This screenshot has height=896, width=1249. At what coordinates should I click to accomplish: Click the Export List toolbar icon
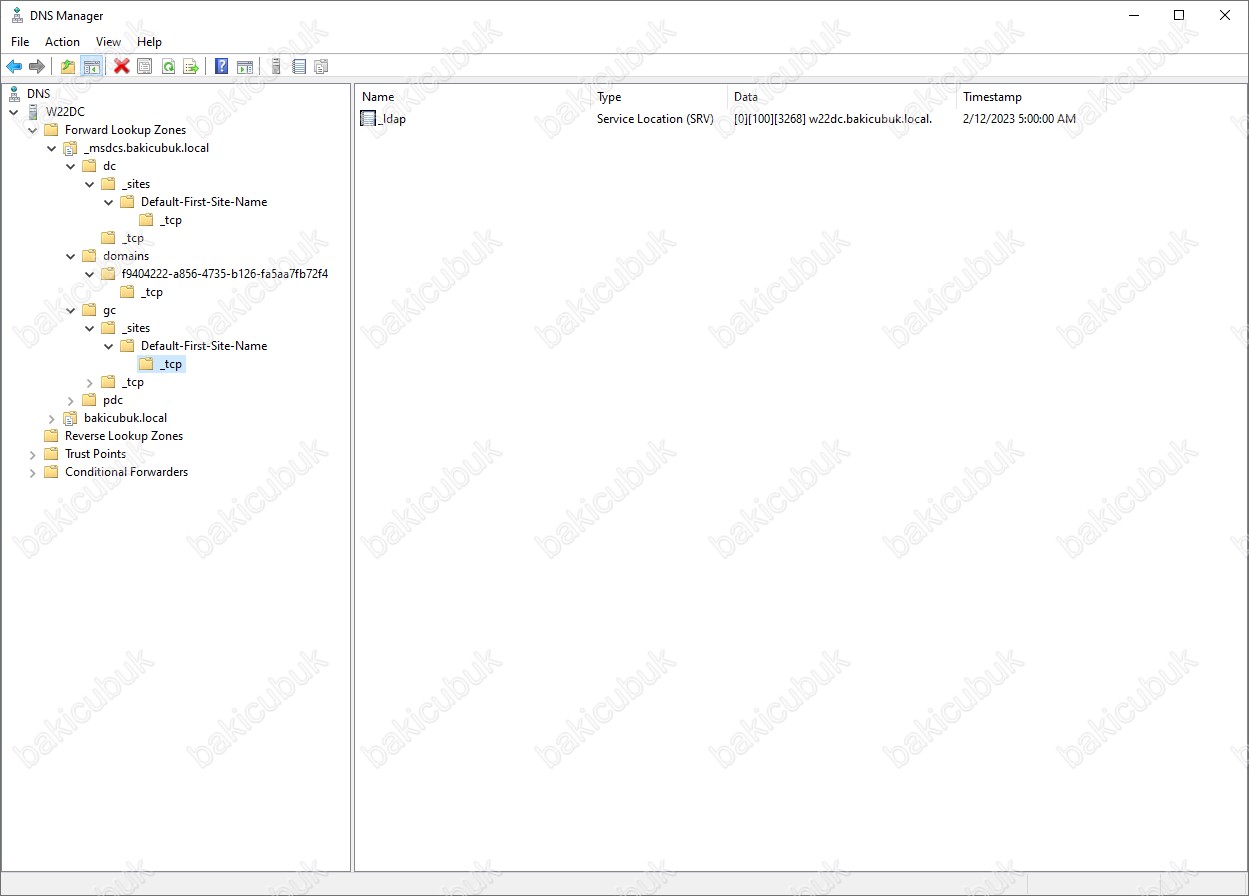[x=191, y=67]
